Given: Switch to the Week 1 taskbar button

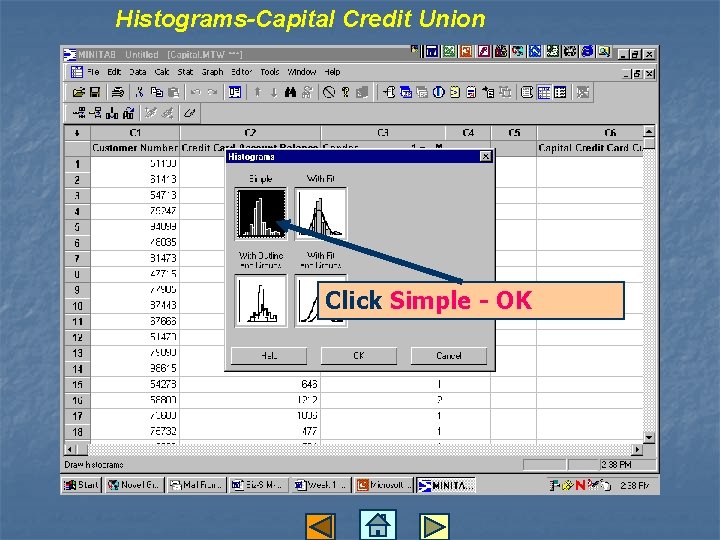Looking at the screenshot, I should pos(321,485).
